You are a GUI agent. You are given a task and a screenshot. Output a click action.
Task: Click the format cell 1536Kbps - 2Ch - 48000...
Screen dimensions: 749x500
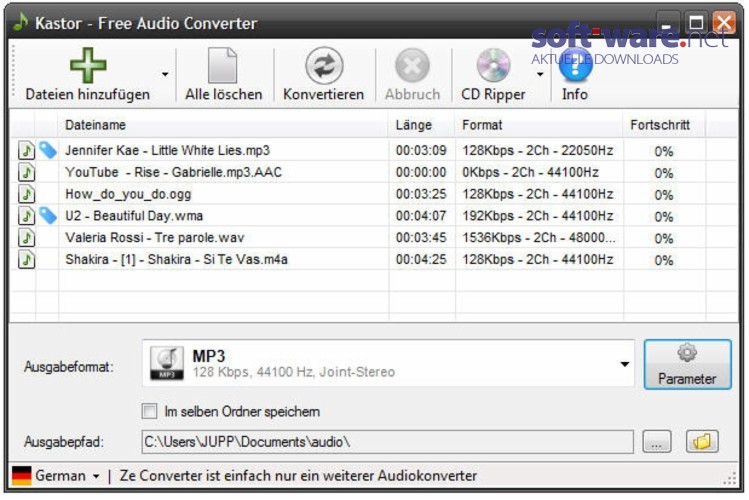click(x=539, y=238)
